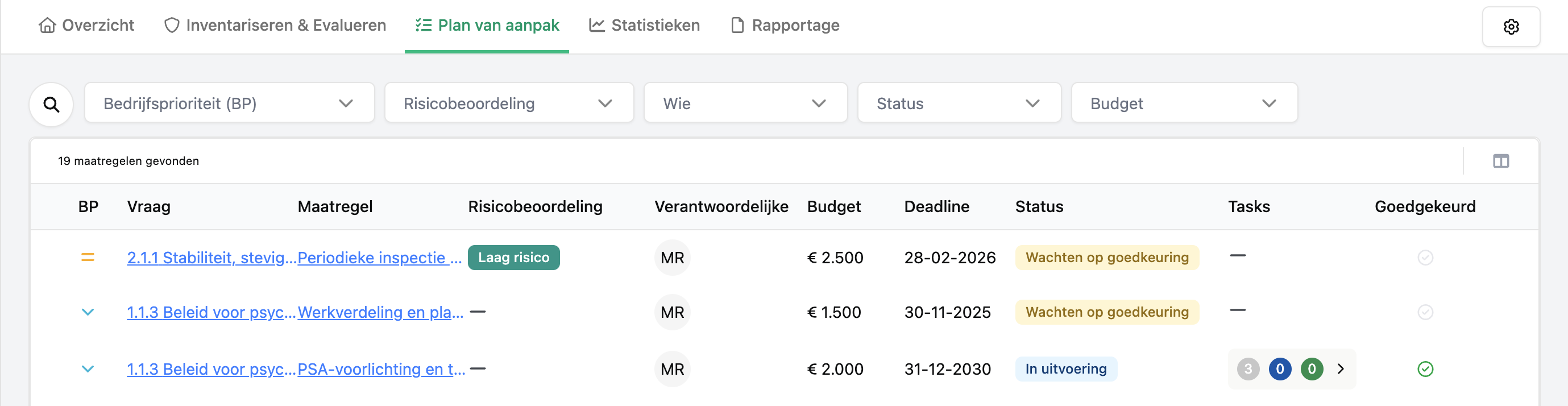Open the settings gear button
Screen dimensions: 1568x406
pyautogui.click(x=1510, y=27)
